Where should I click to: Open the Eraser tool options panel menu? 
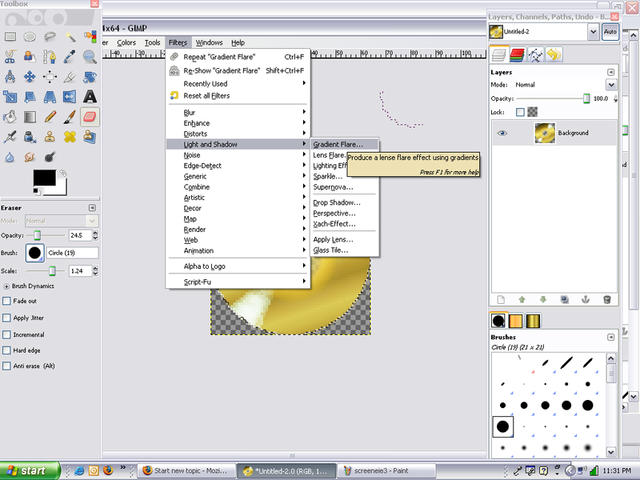tap(92, 208)
